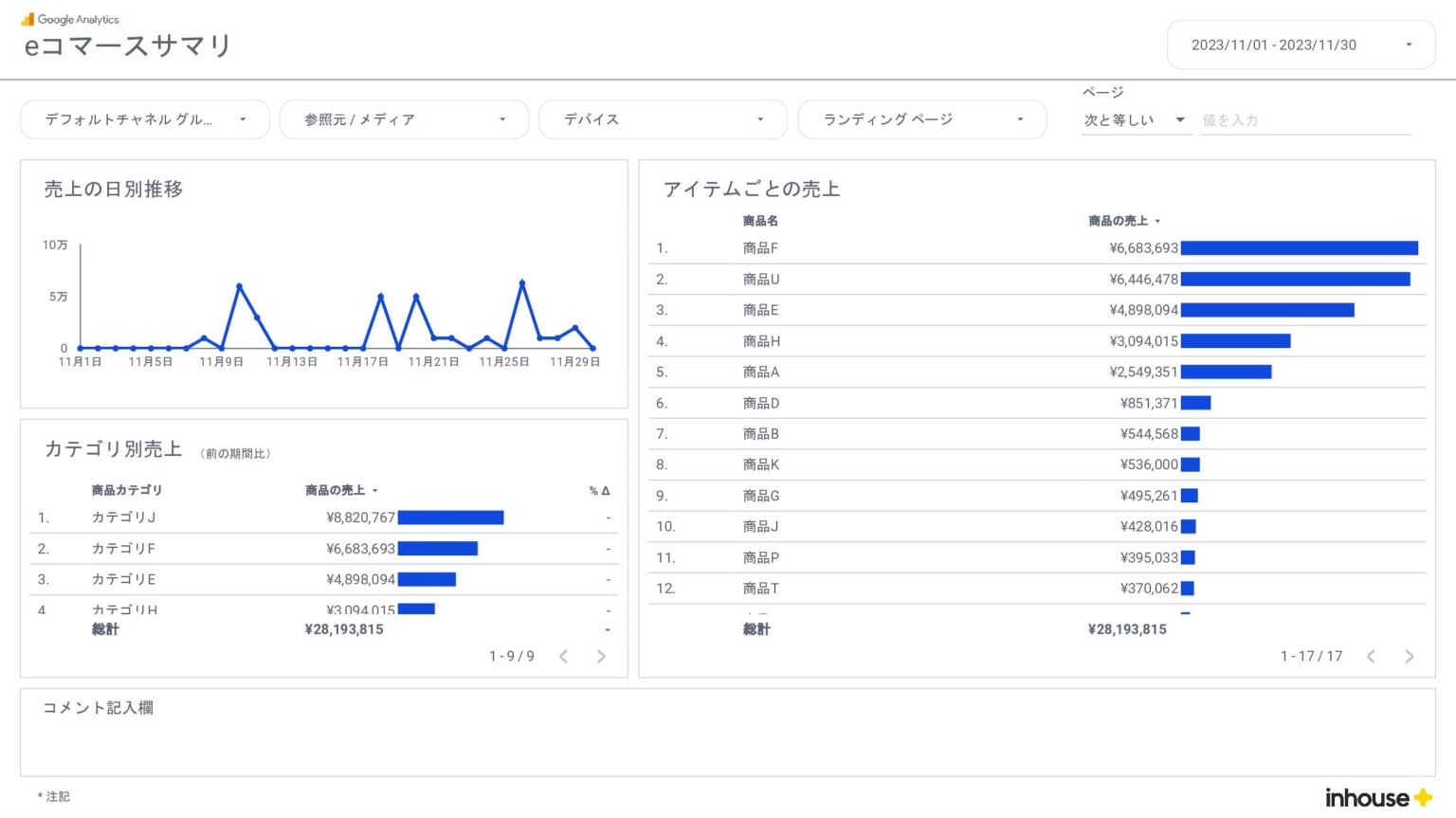This screenshot has height=818, width=1456.
Task: Click the 商品名 column header
Action: click(760, 221)
